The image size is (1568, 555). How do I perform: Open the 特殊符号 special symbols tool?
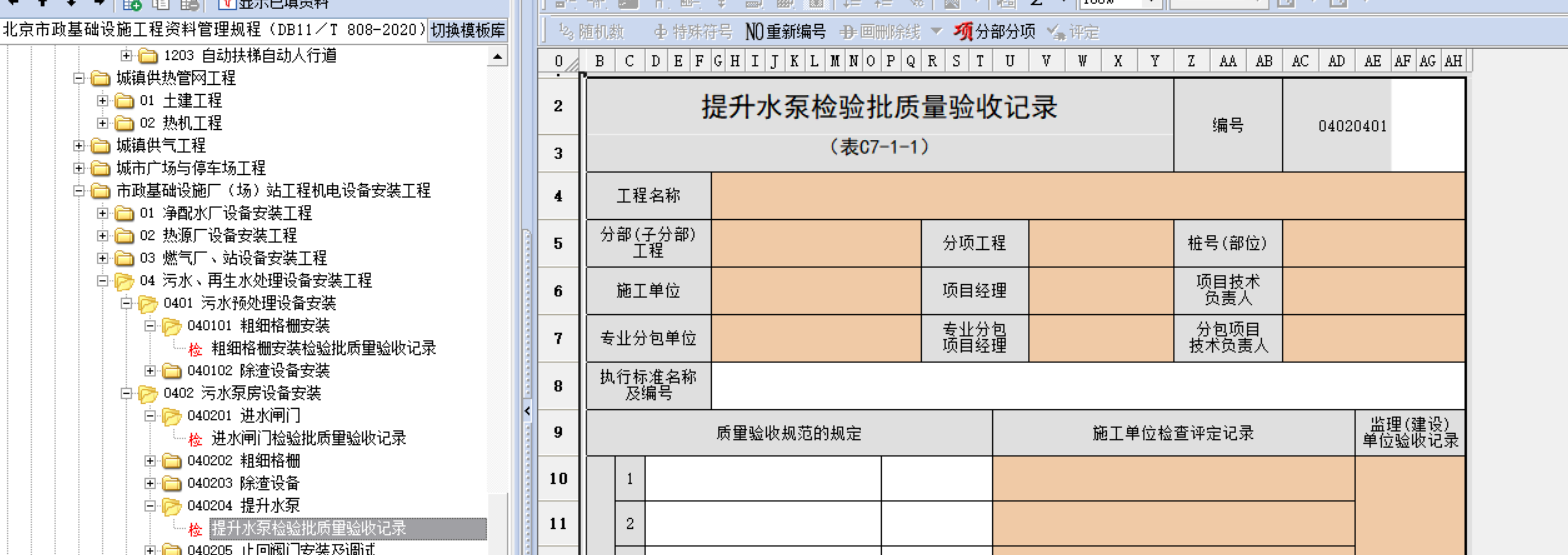[692, 31]
